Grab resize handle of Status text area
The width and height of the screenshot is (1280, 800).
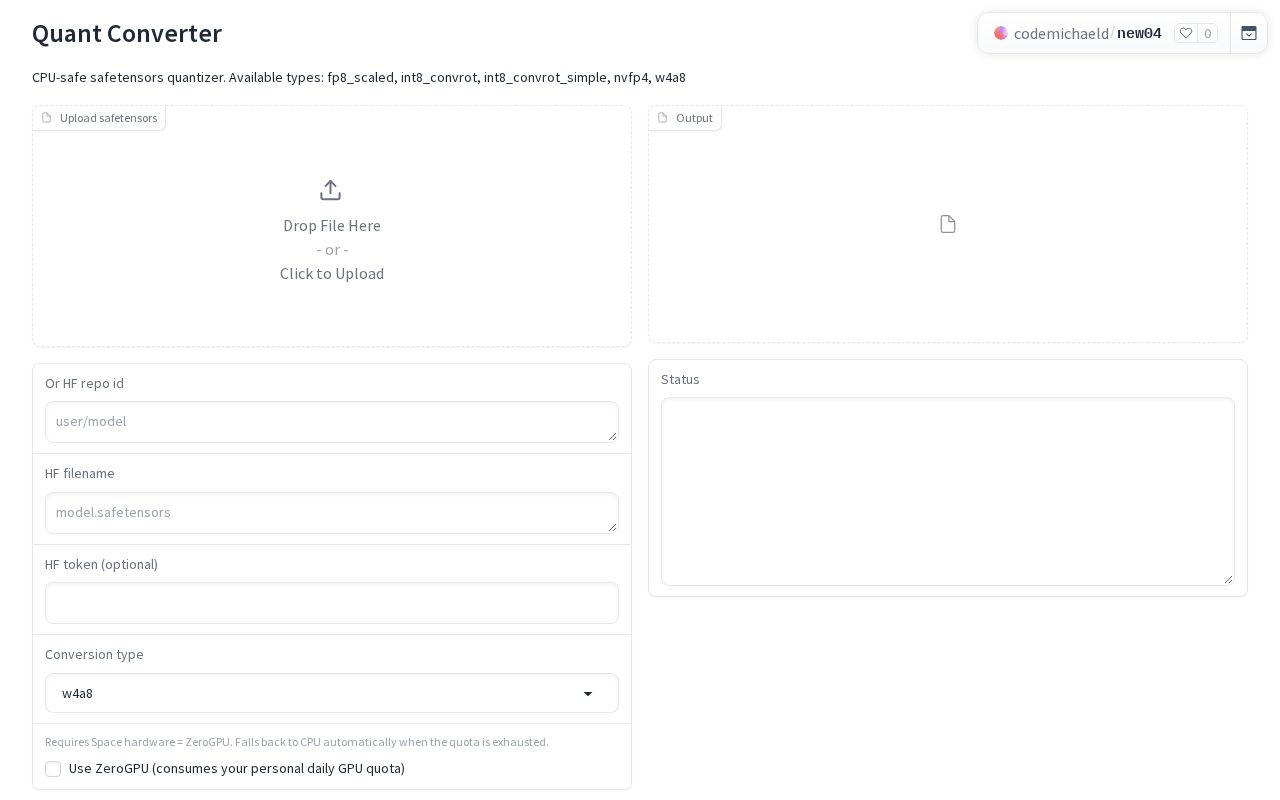1228,579
